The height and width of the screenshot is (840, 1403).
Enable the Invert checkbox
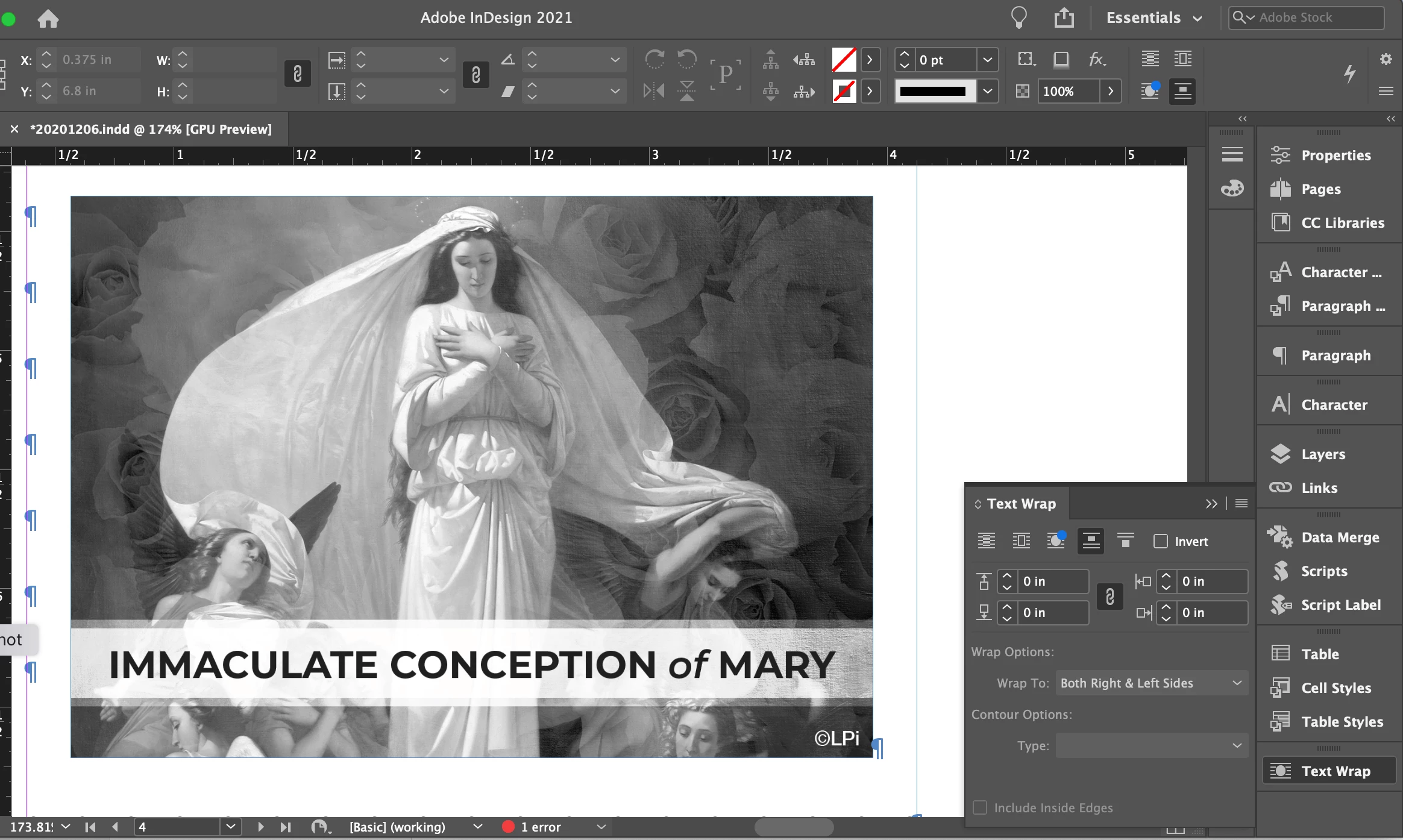click(1160, 541)
